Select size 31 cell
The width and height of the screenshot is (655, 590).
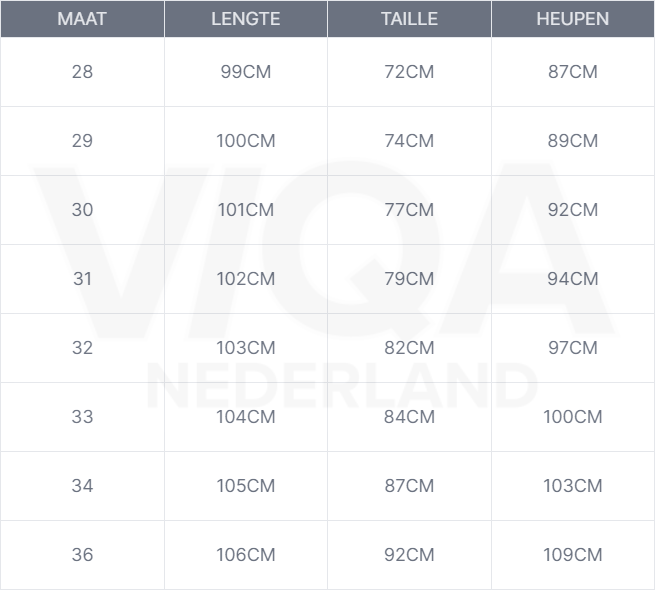point(82,279)
